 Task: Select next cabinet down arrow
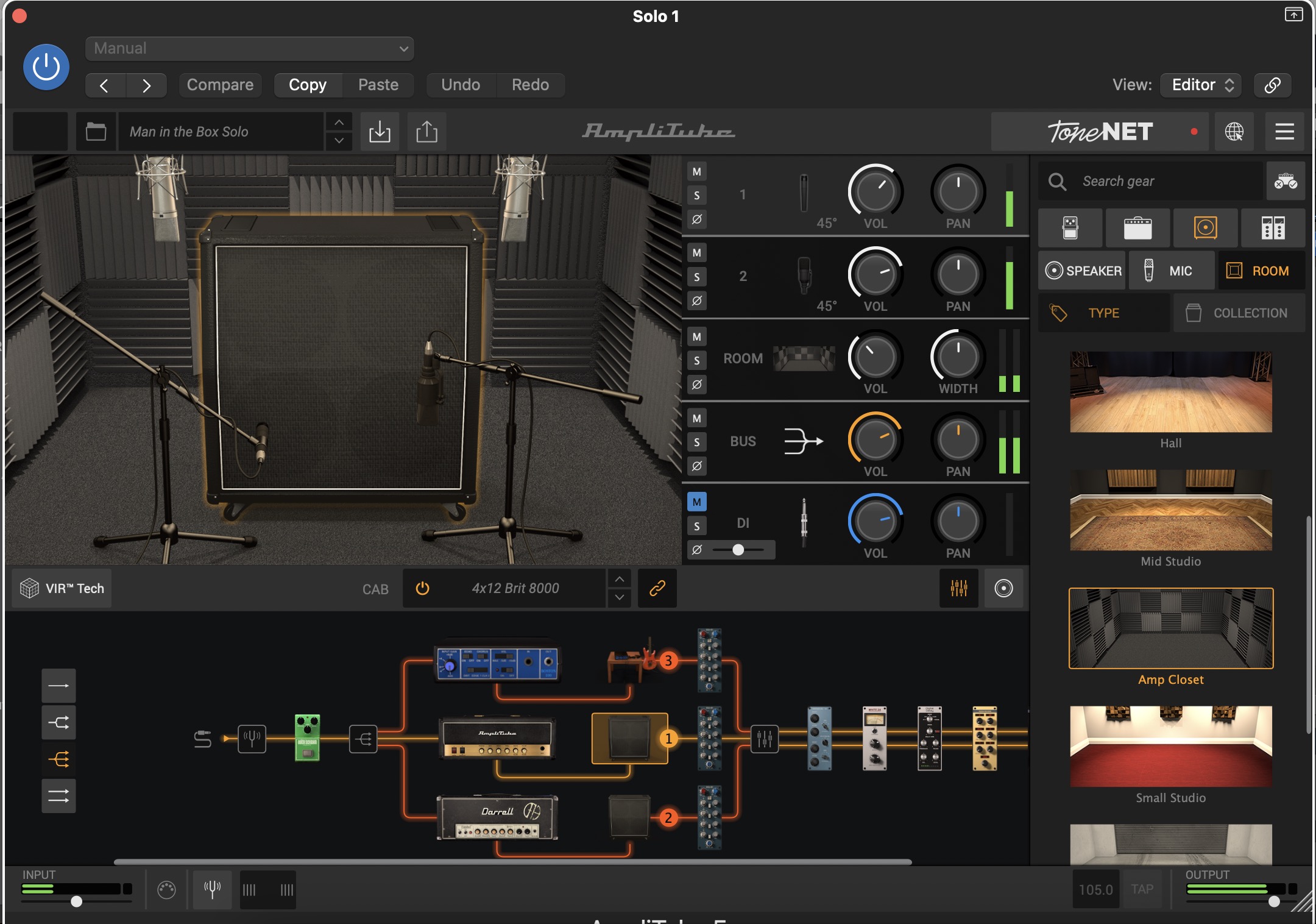(x=620, y=598)
